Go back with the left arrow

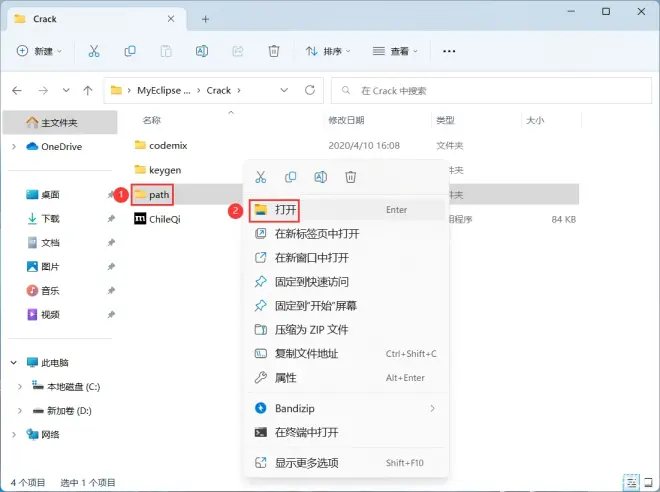[x=17, y=90]
